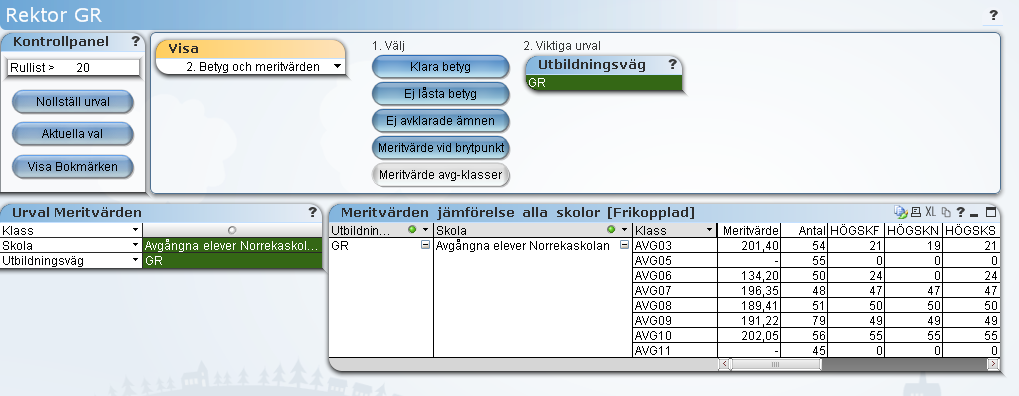1019x396 pixels.
Task: Click the Utbildningsväg listbox help icon
Action: [672, 64]
